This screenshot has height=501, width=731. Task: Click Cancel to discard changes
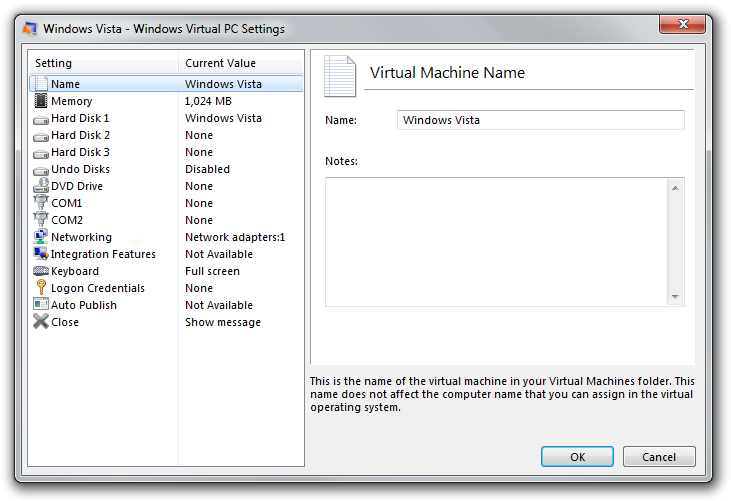click(659, 457)
